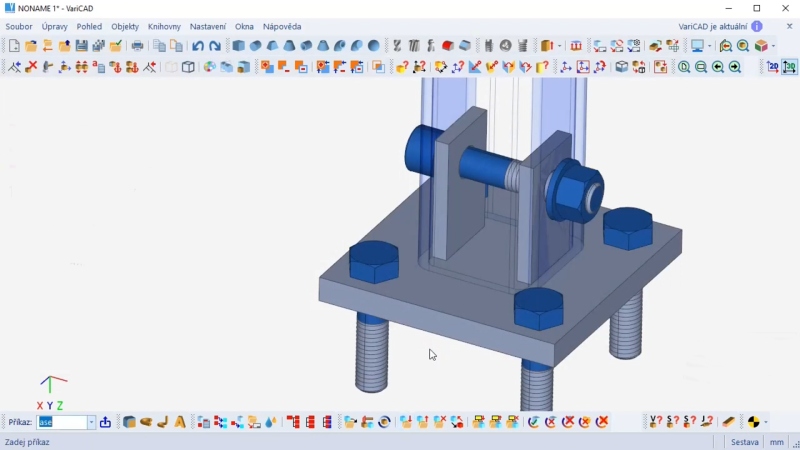The image size is (800, 450).
Task: Open the Nápověda menu
Action: (x=282, y=27)
